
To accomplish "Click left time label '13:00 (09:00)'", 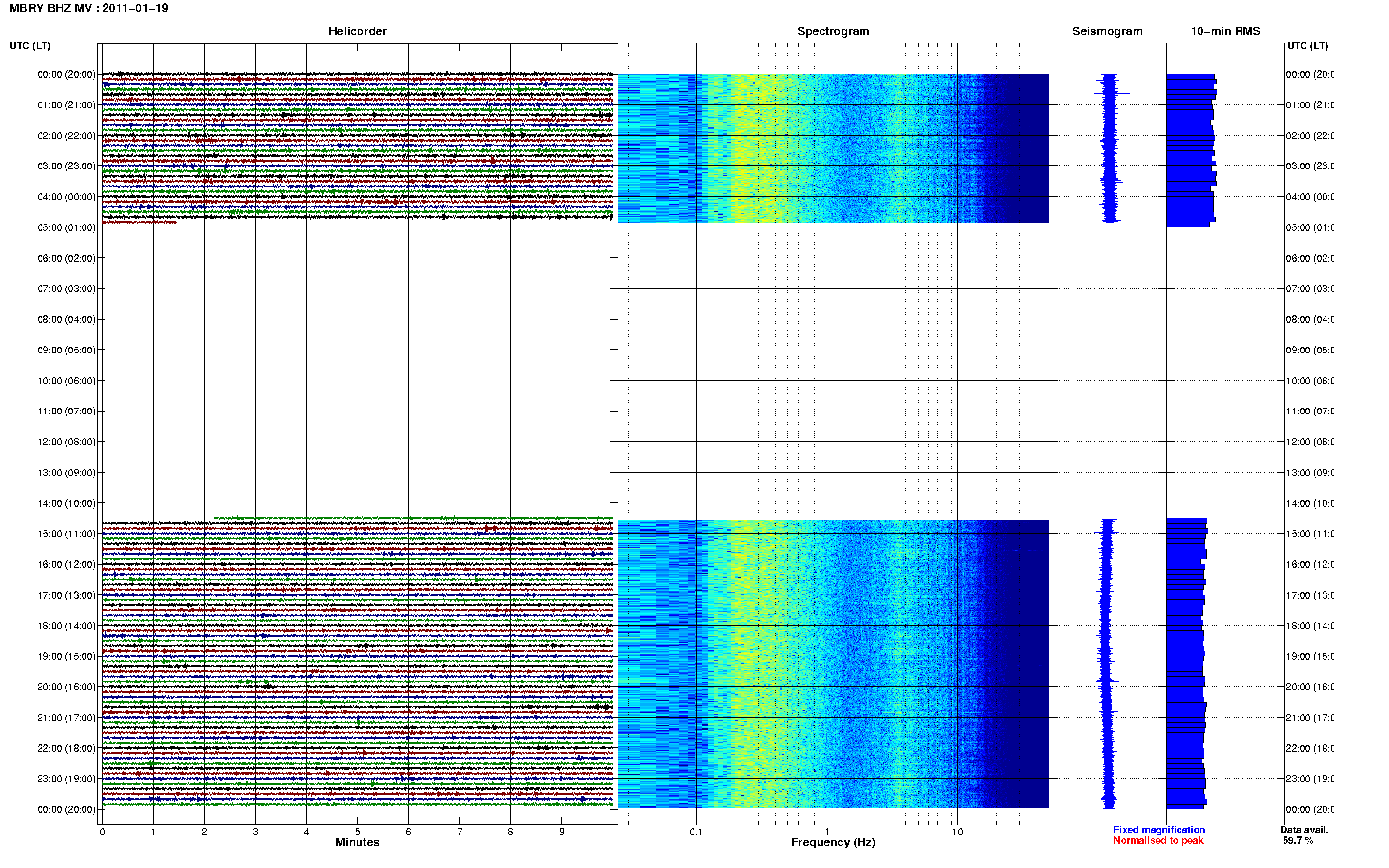I will pyautogui.click(x=66, y=473).
